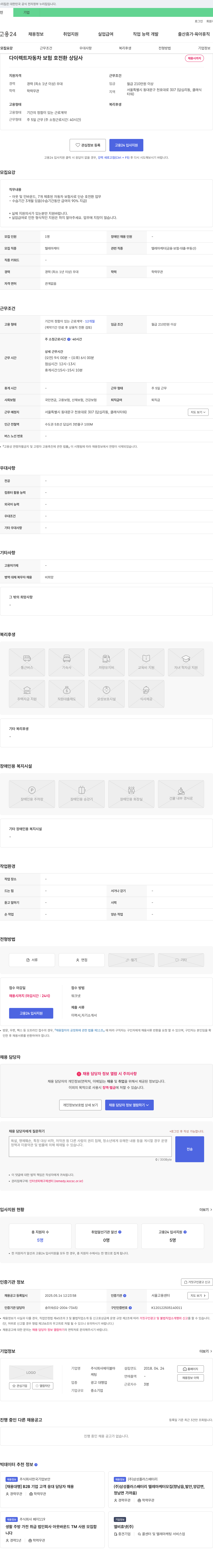Image resolution: width=213 pixels, height=1568 pixels.
Task: Click info icon beside 취업알선기관 알선
Action: 120,1232
